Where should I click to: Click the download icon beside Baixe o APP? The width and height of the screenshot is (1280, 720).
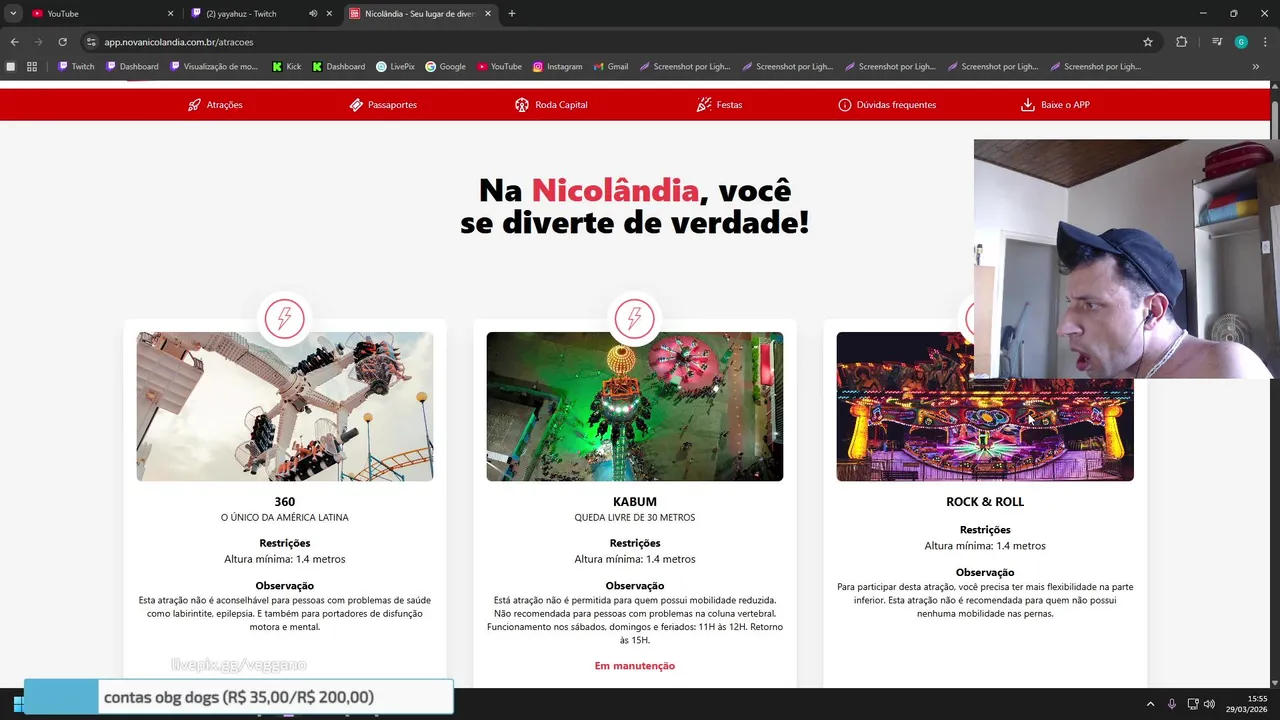tap(1027, 105)
